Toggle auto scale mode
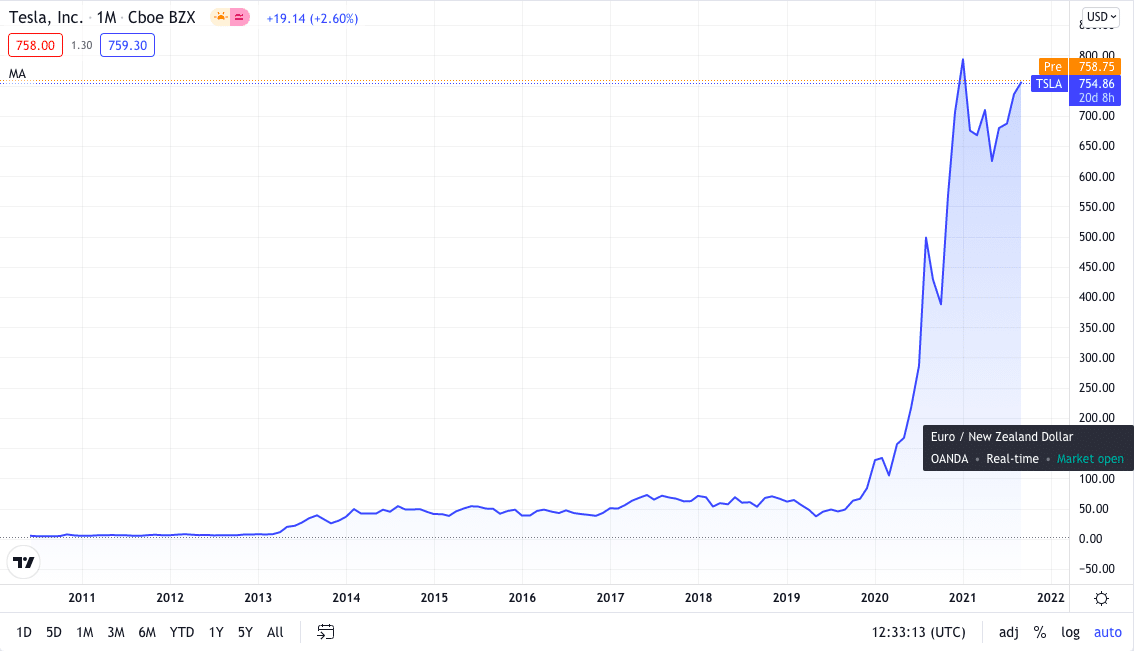This screenshot has width=1134, height=651. point(1107,632)
